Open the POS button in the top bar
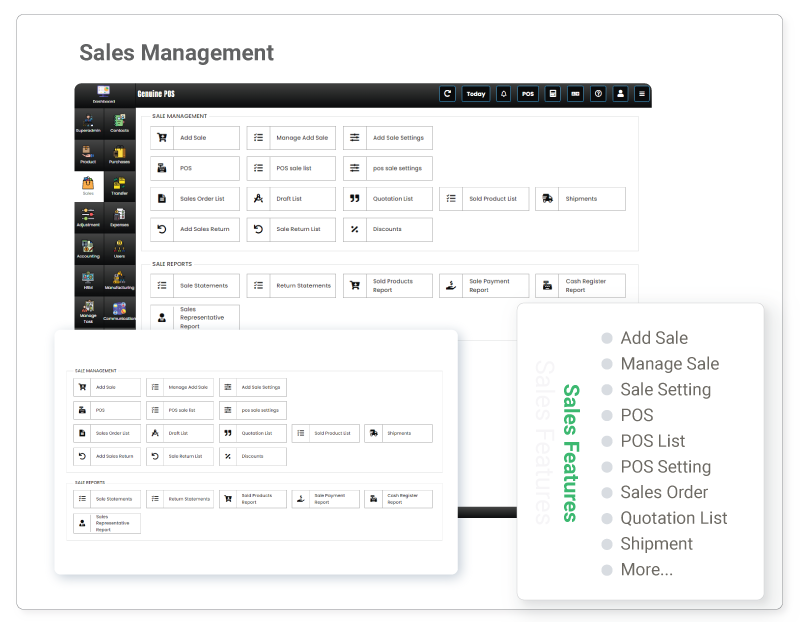The height and width of the screenshot is (622, 800). (x=526, y=95)
